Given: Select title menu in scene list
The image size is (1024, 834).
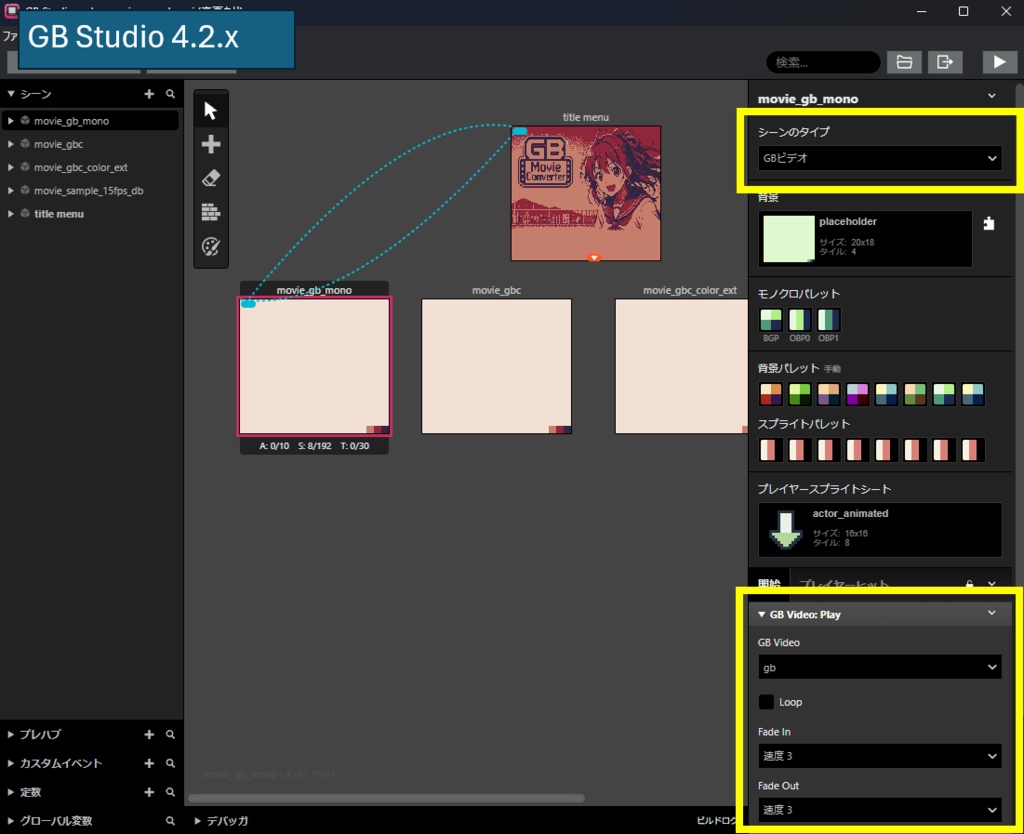Looking at the screenshot, I should click(59, 214).
